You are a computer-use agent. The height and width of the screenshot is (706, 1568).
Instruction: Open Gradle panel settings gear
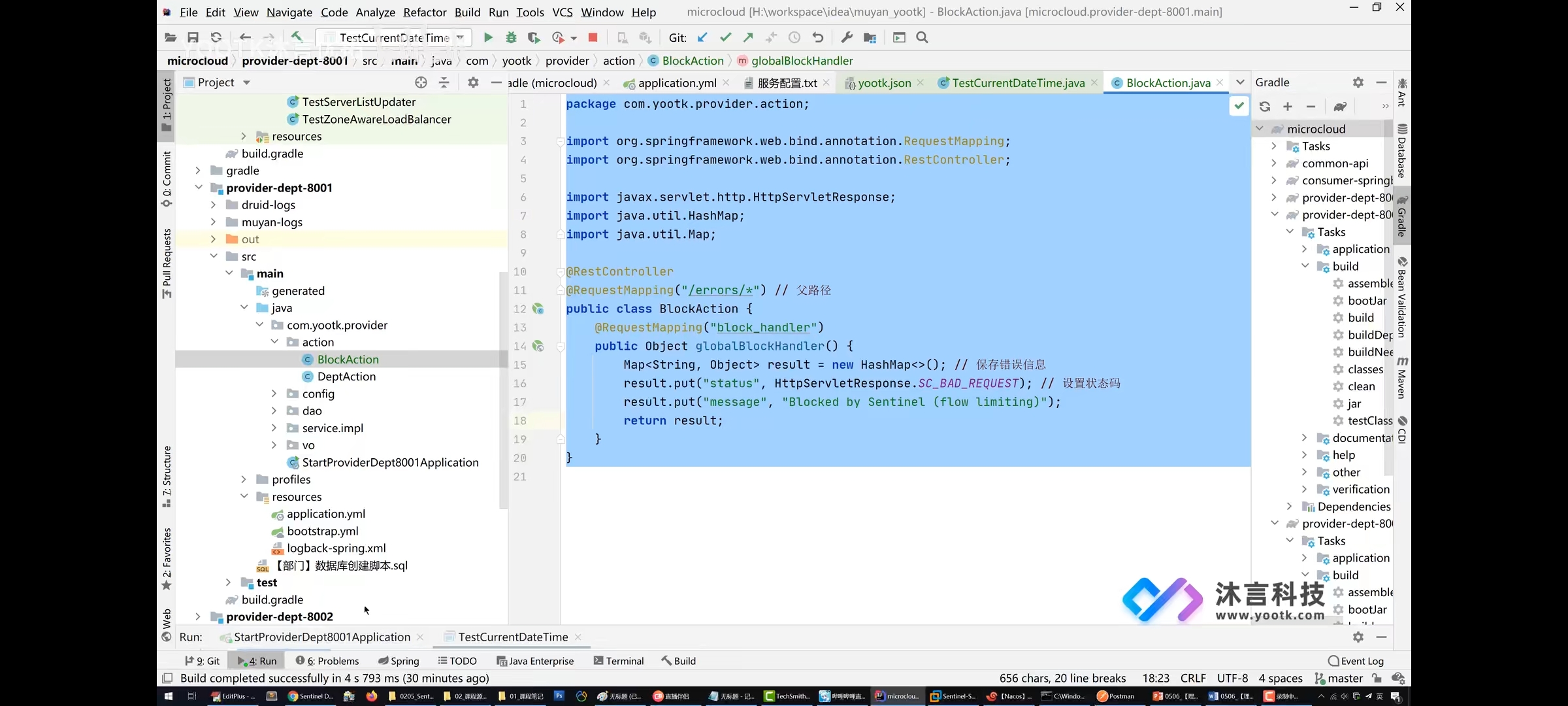pyautogui.click(x=1358, y=82)
